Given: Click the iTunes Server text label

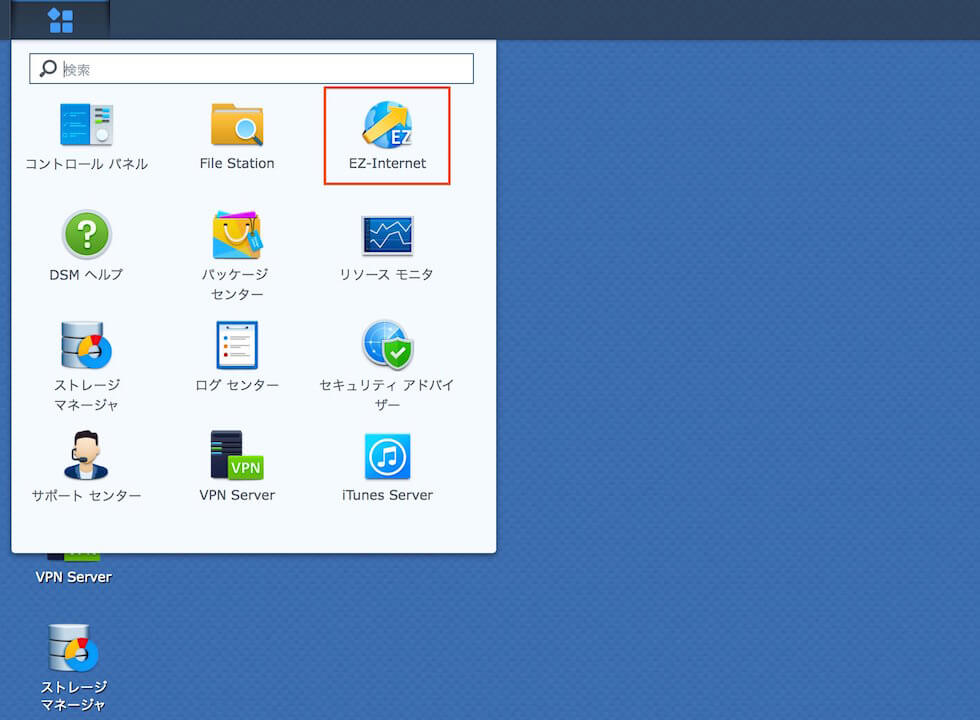Looking at the screenshot, I should pyautogui.click(x=387, y=495).
